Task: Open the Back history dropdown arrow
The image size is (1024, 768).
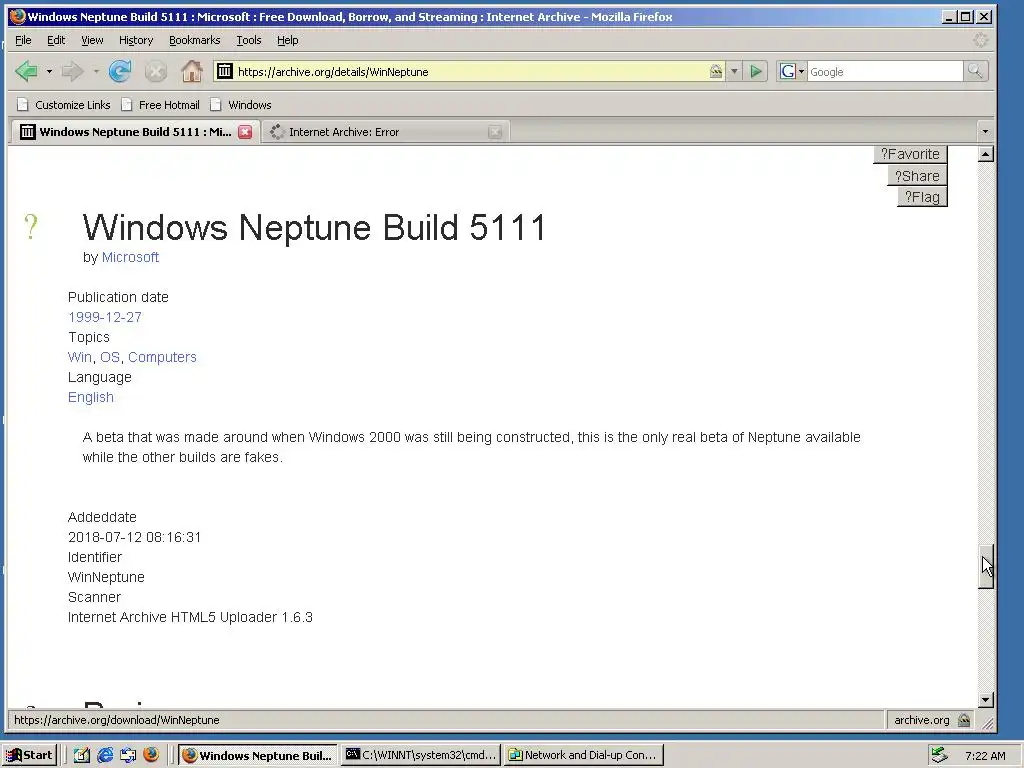Action: [49, 71]
